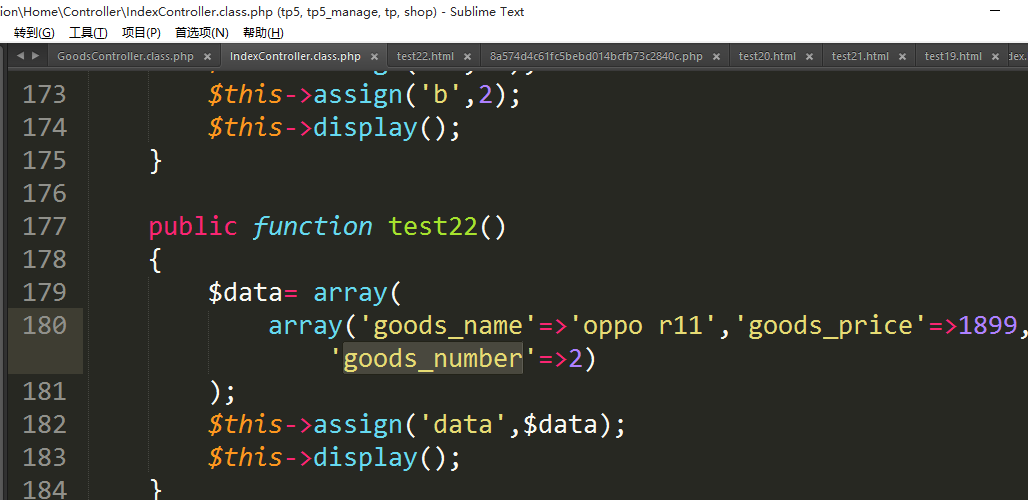The width and height of the screenshot is (1028, 500).
Task: Open the 首选项(N) preferences menu
Action: tap(201, 33)
